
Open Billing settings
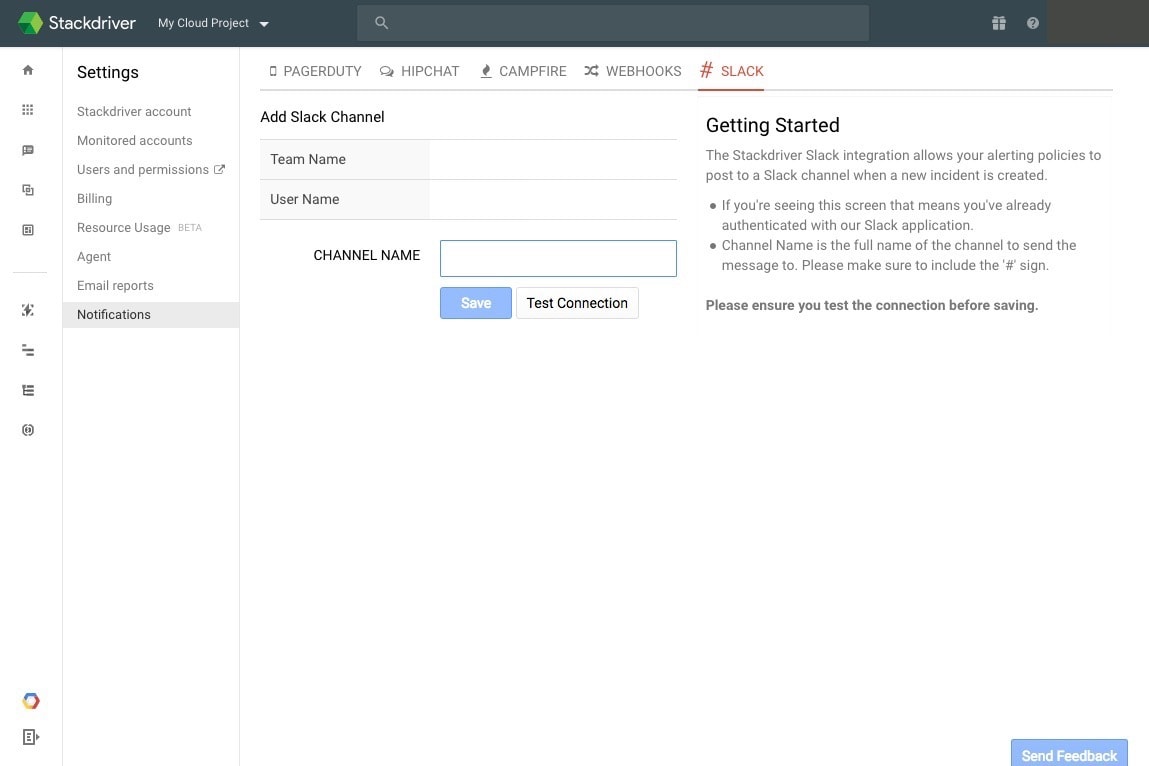(x=95, y=199)
